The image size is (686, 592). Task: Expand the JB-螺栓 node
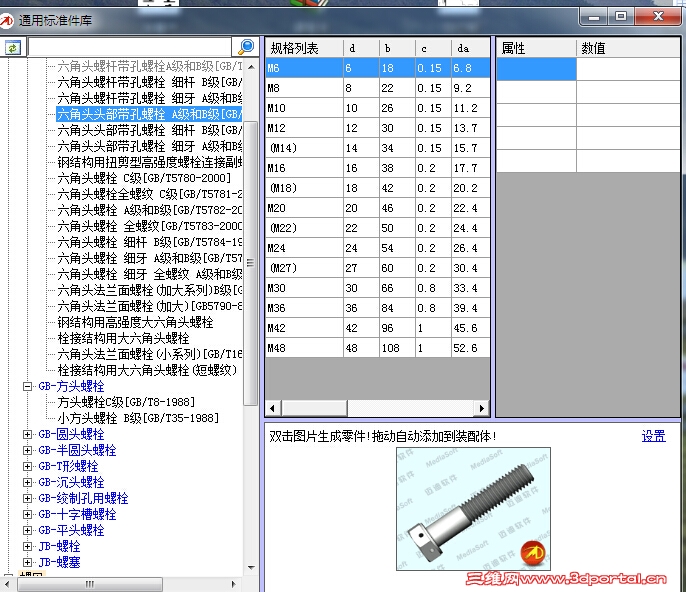28,546
